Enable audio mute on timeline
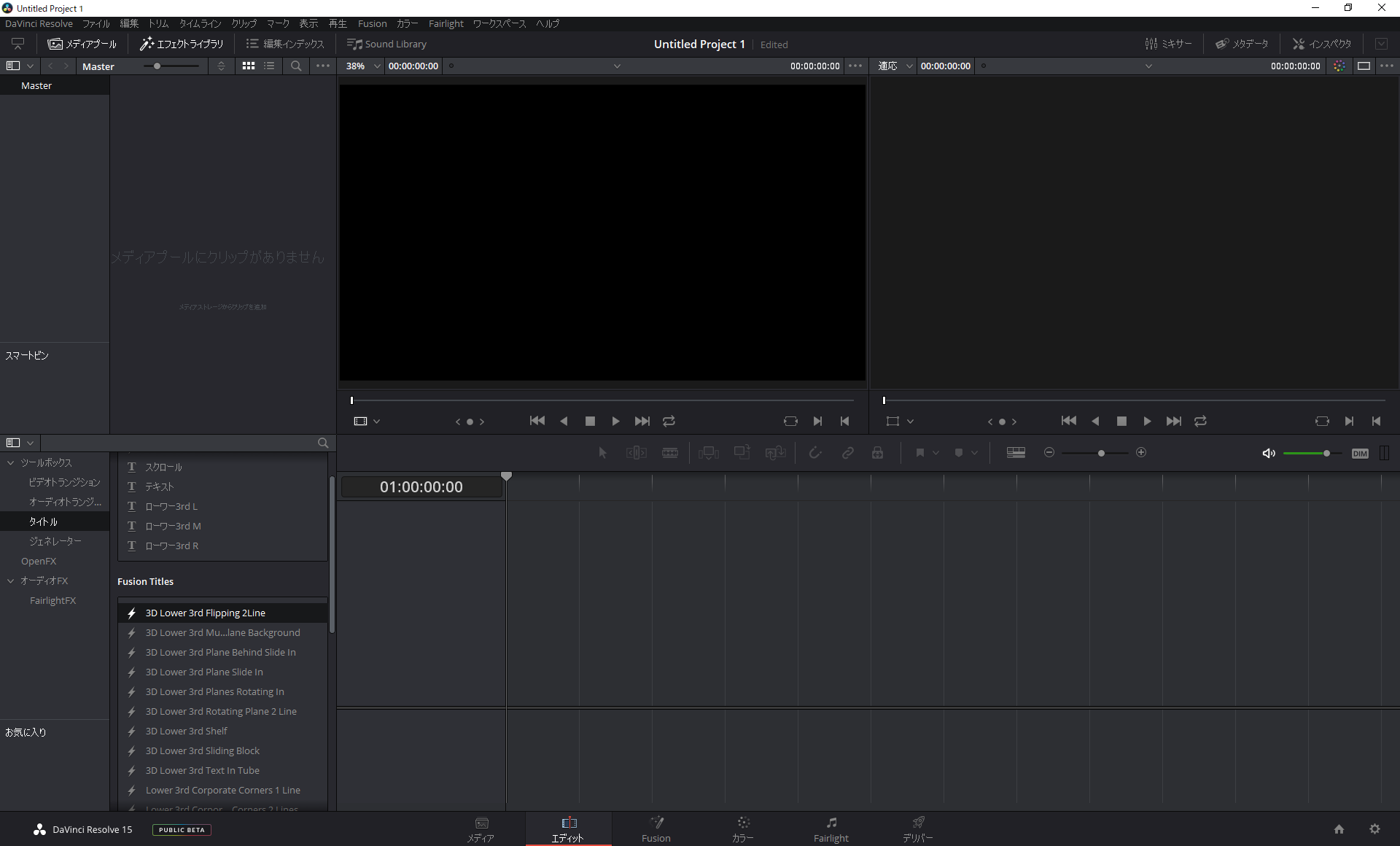The image size is (1400, 846). coord(1269,453)
